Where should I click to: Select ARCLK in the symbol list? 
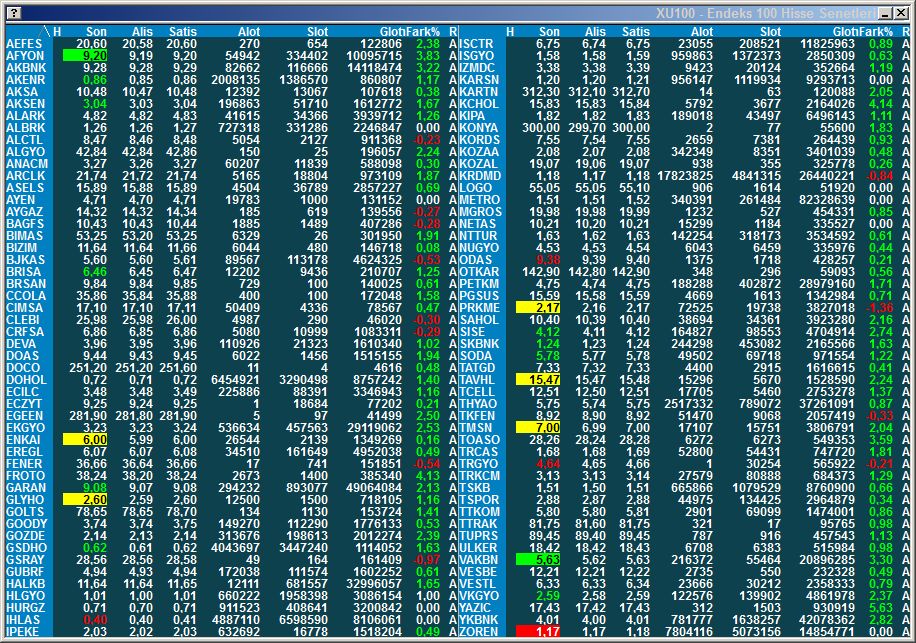(x=25, y=176)
